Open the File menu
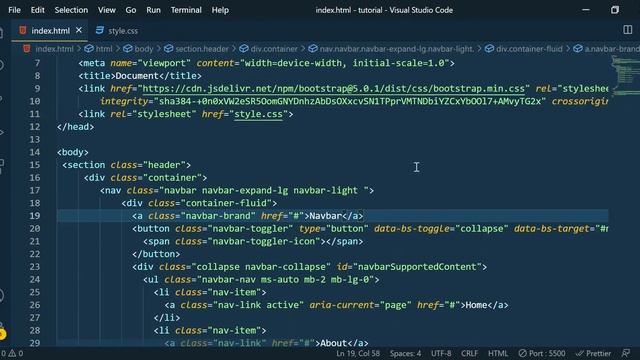Screen dimensions: 640x360 (x=14, y=10)
